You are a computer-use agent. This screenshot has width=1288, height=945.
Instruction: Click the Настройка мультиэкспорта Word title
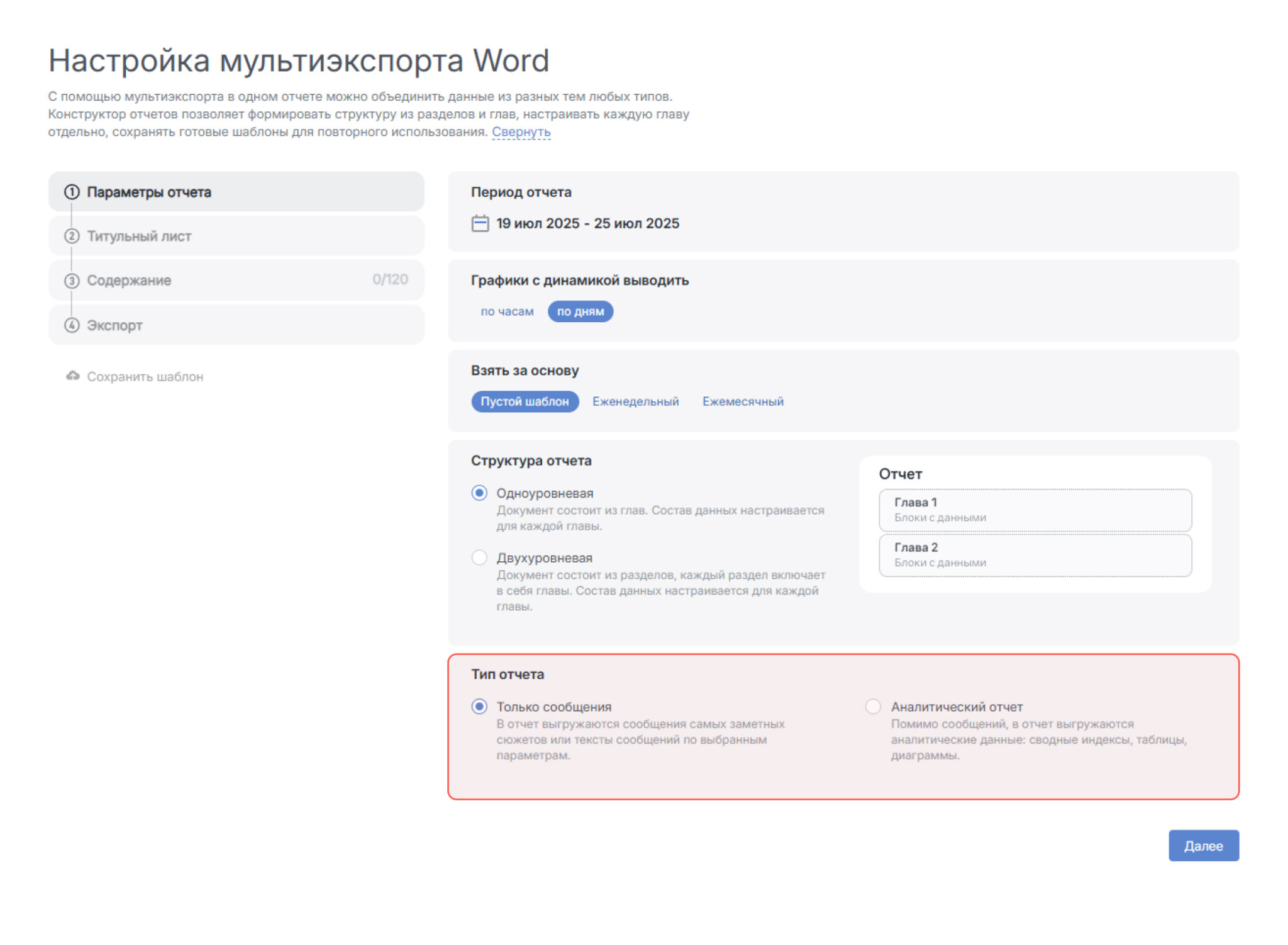coord(299,61)
